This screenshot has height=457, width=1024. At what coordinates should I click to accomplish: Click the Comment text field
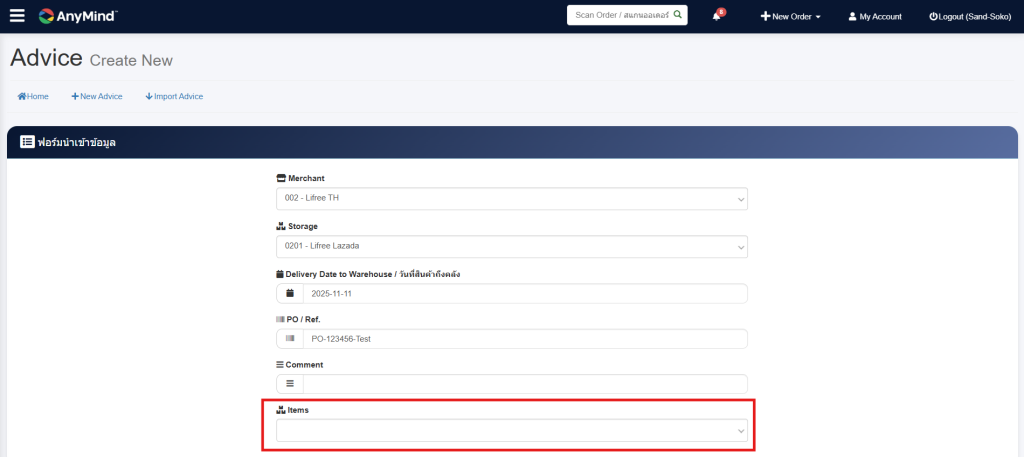tap(524, 384)
